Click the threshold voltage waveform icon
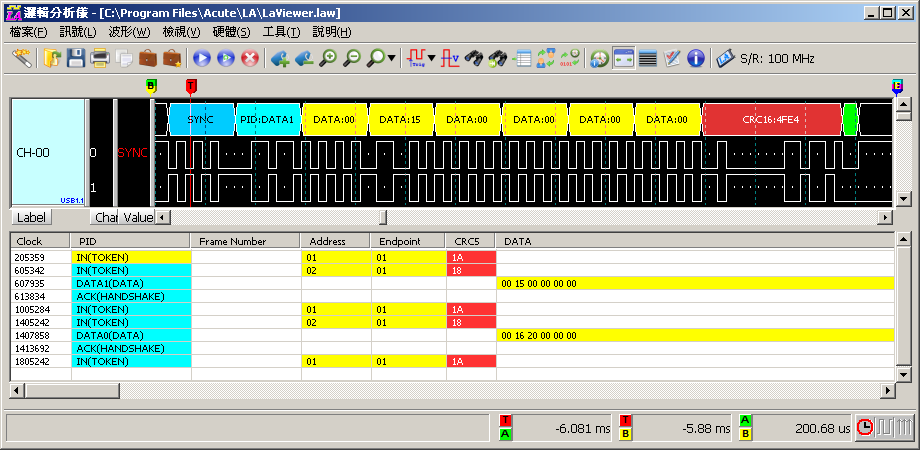Viewport: 920px width, 450px height. pos(450,58)
